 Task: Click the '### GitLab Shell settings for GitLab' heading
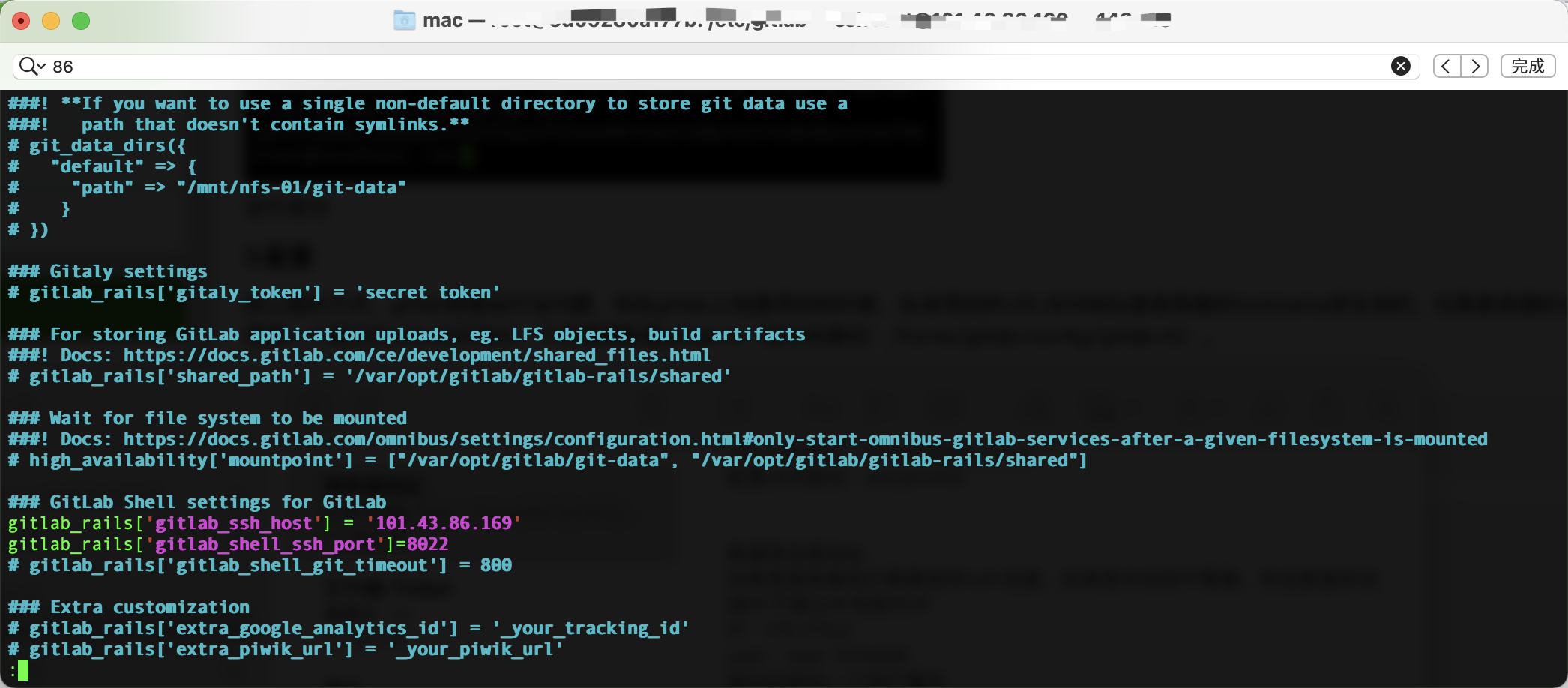click(197, 502)
